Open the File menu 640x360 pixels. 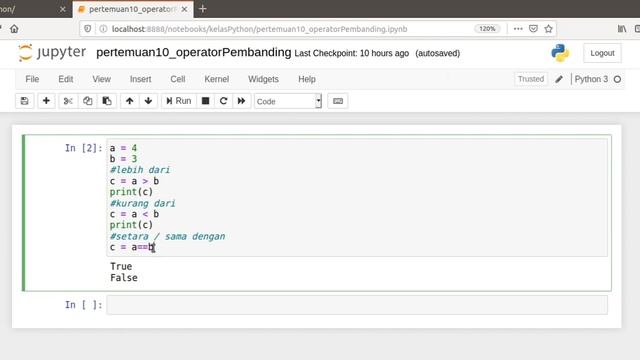(32, 79)
